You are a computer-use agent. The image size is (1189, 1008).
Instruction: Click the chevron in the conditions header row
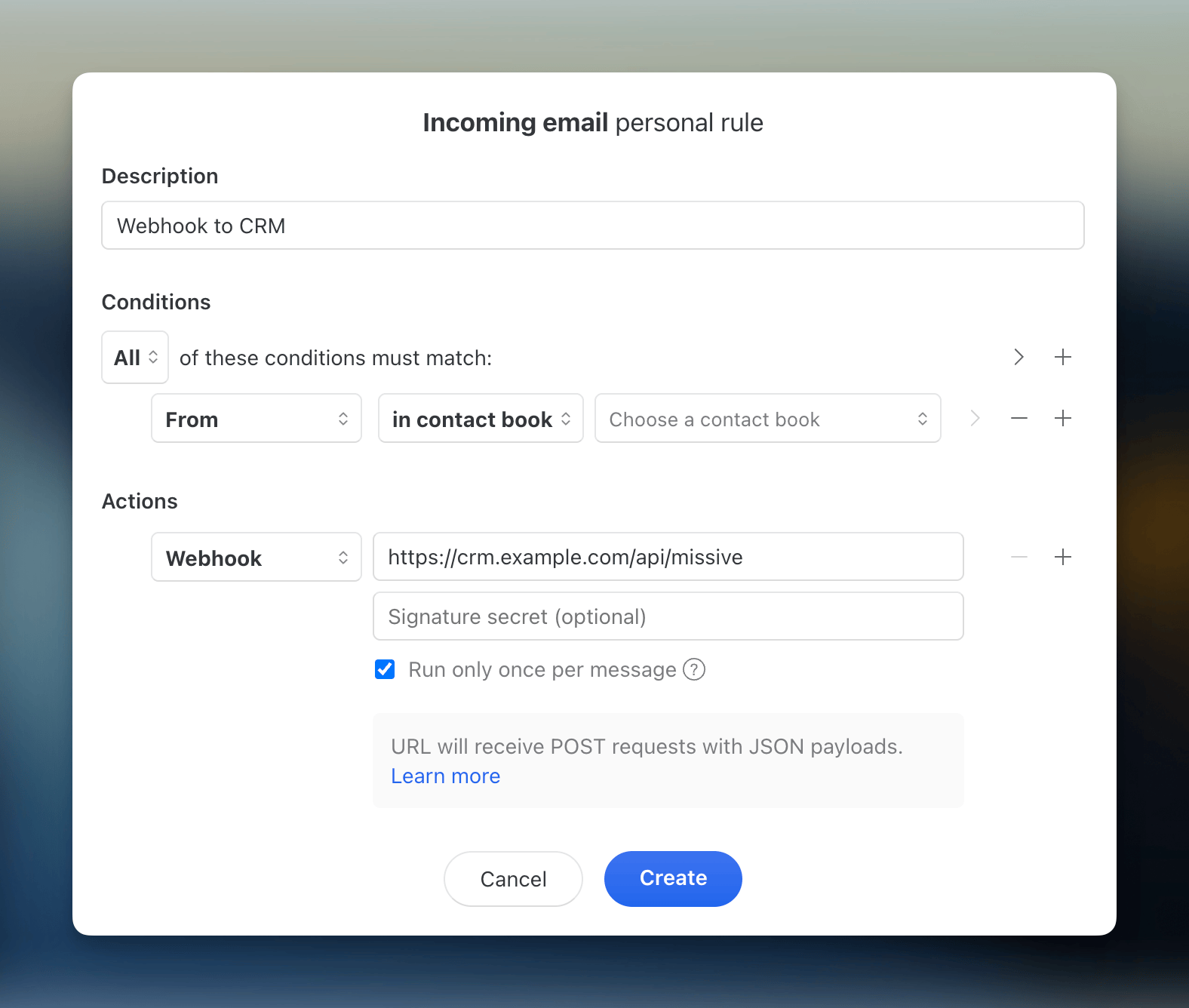point(1018,357)
